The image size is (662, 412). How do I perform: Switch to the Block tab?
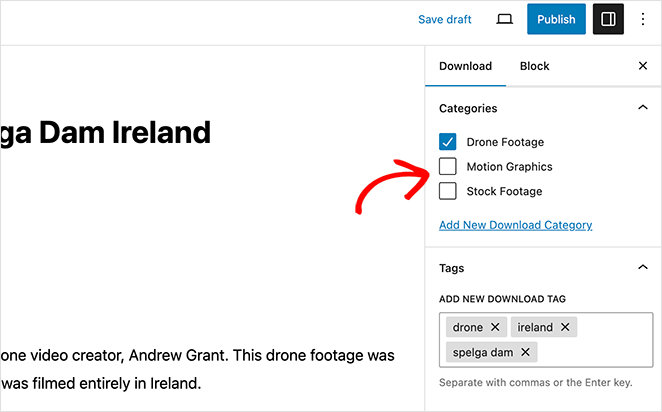pyautogui.click(x=534, y=66)
